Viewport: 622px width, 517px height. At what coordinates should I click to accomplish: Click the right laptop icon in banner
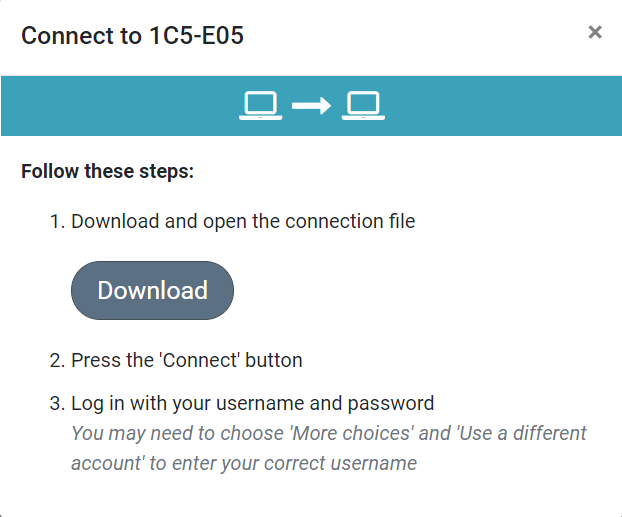click(x=363, y=106)
